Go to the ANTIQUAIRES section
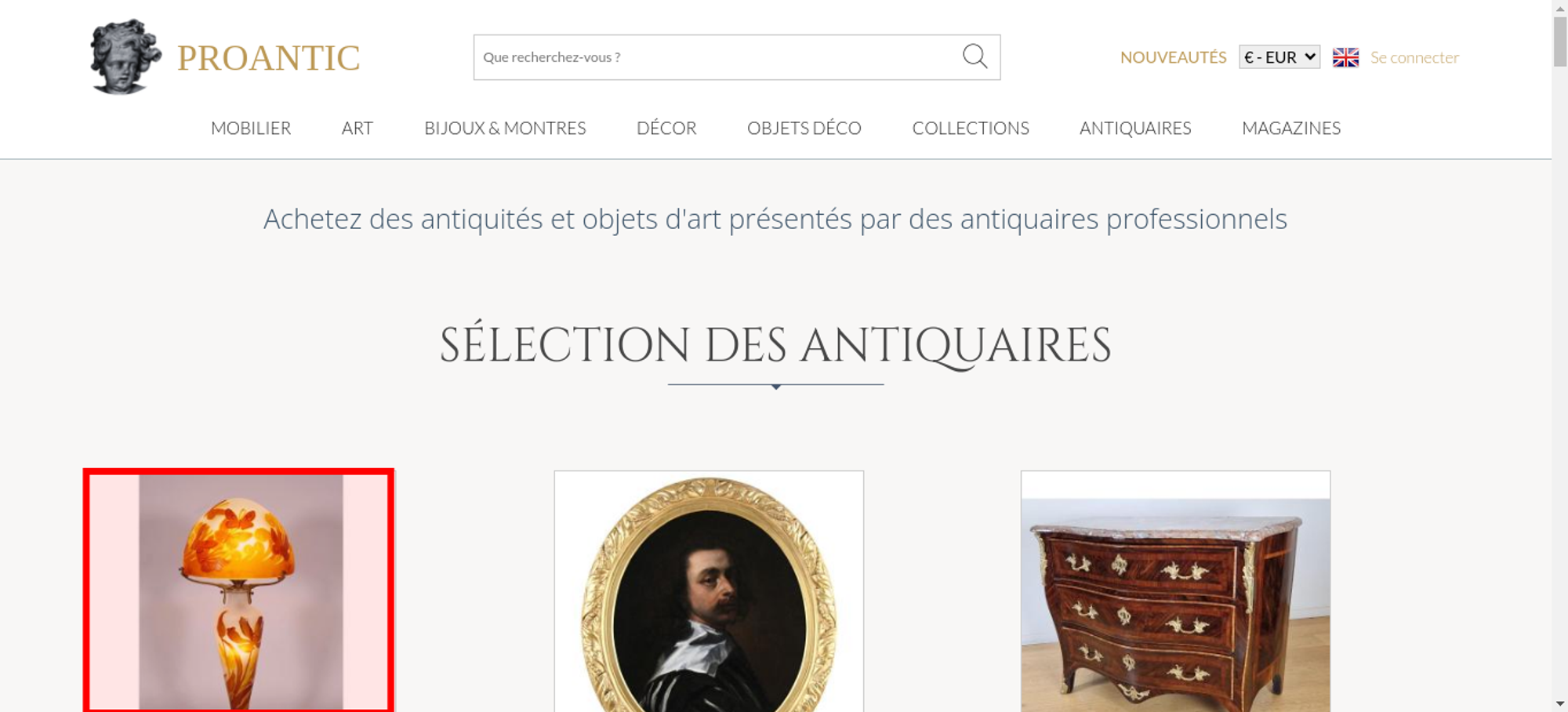1568x712 pixels. point(1135,128)
